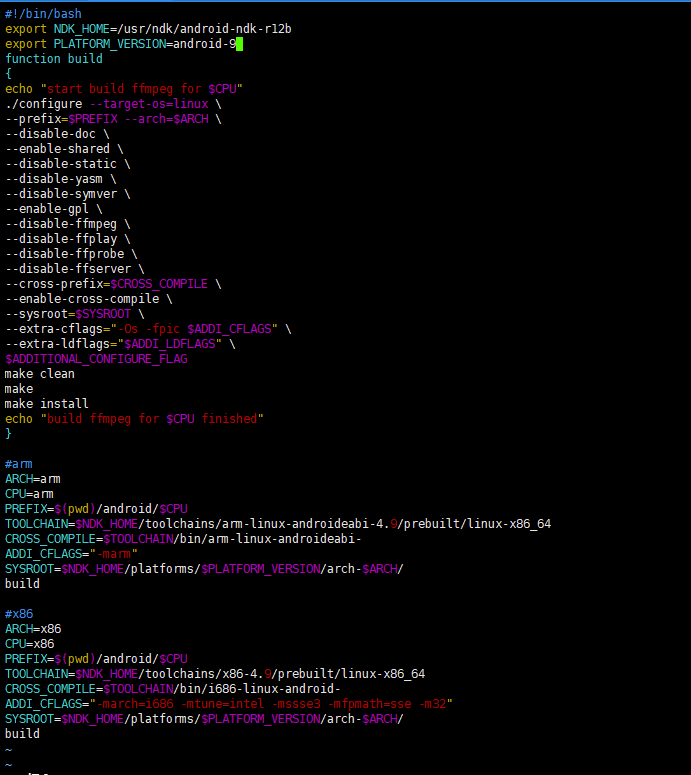Click the 'make clean' line
The image size is (691, 775).
[40, 374]
